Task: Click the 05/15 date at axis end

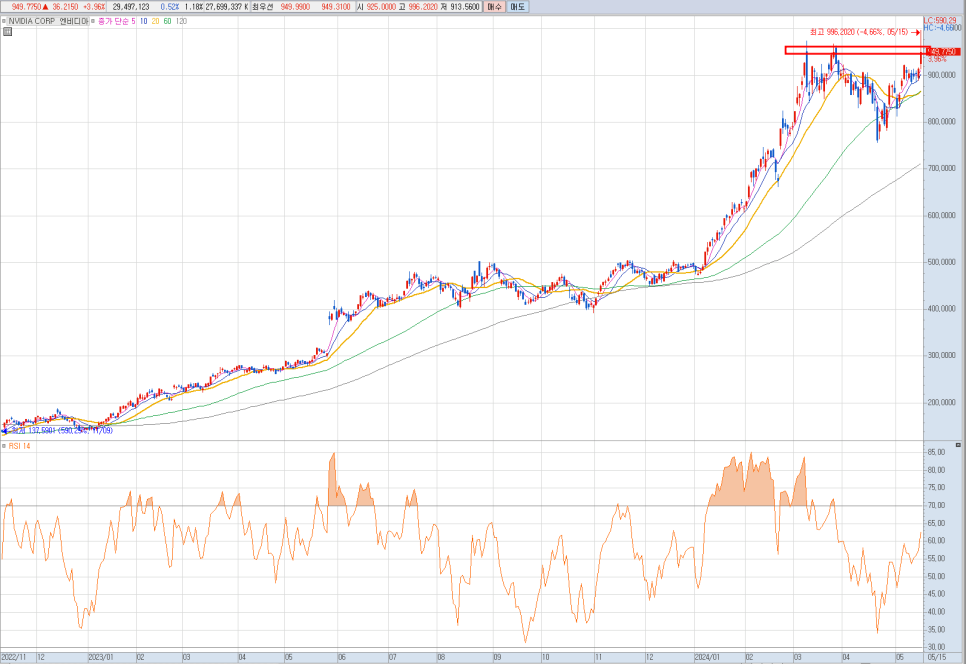Action: pos(936,657)
